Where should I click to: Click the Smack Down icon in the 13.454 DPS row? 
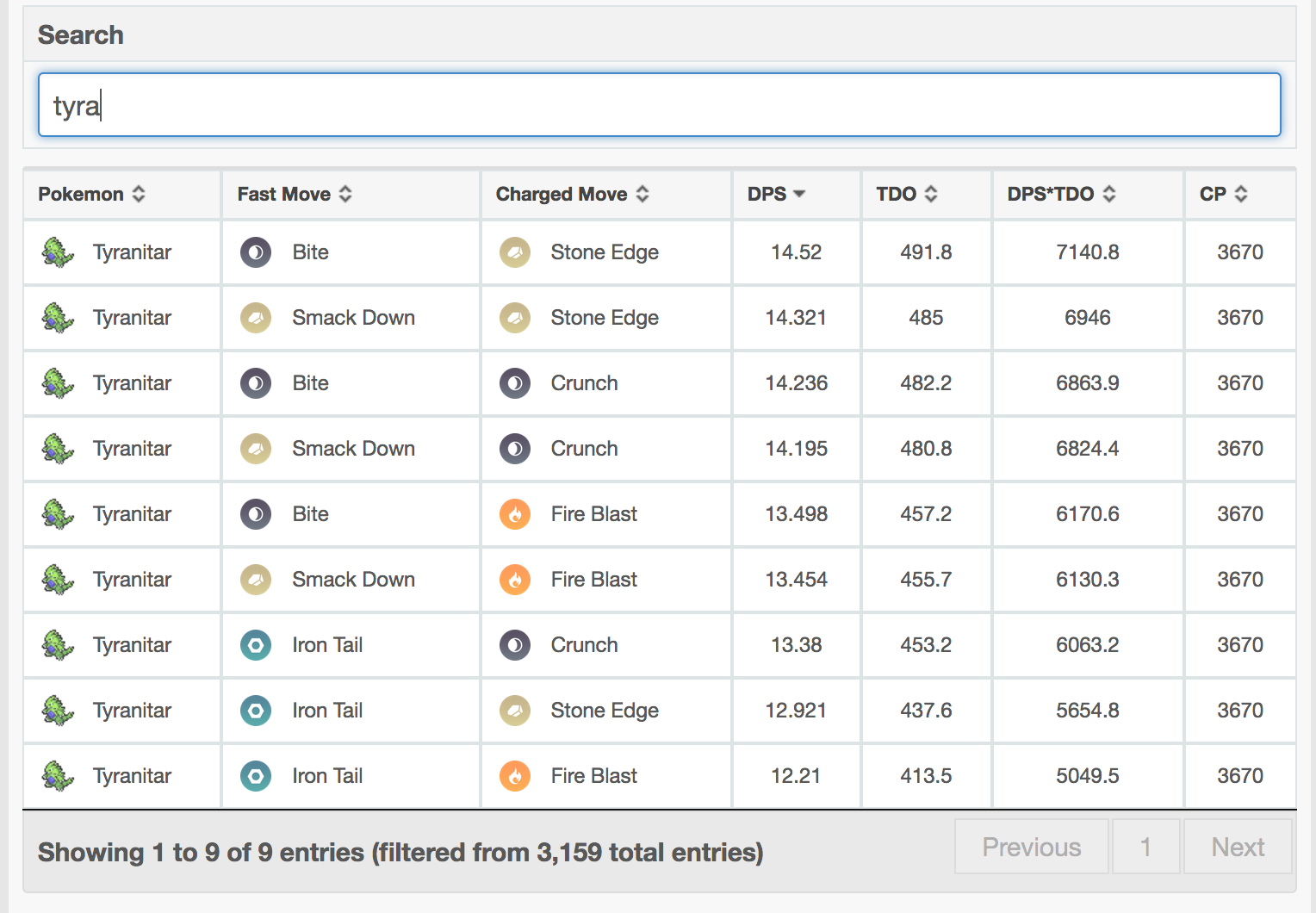coord(256,580)
